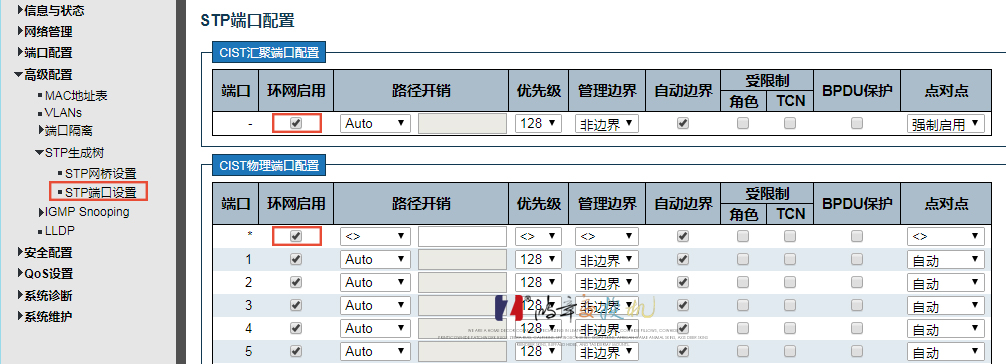Toggle 角色 checkbox for port 4
The width and height of the screenshot is (1006, 364).
click(743, 329)
